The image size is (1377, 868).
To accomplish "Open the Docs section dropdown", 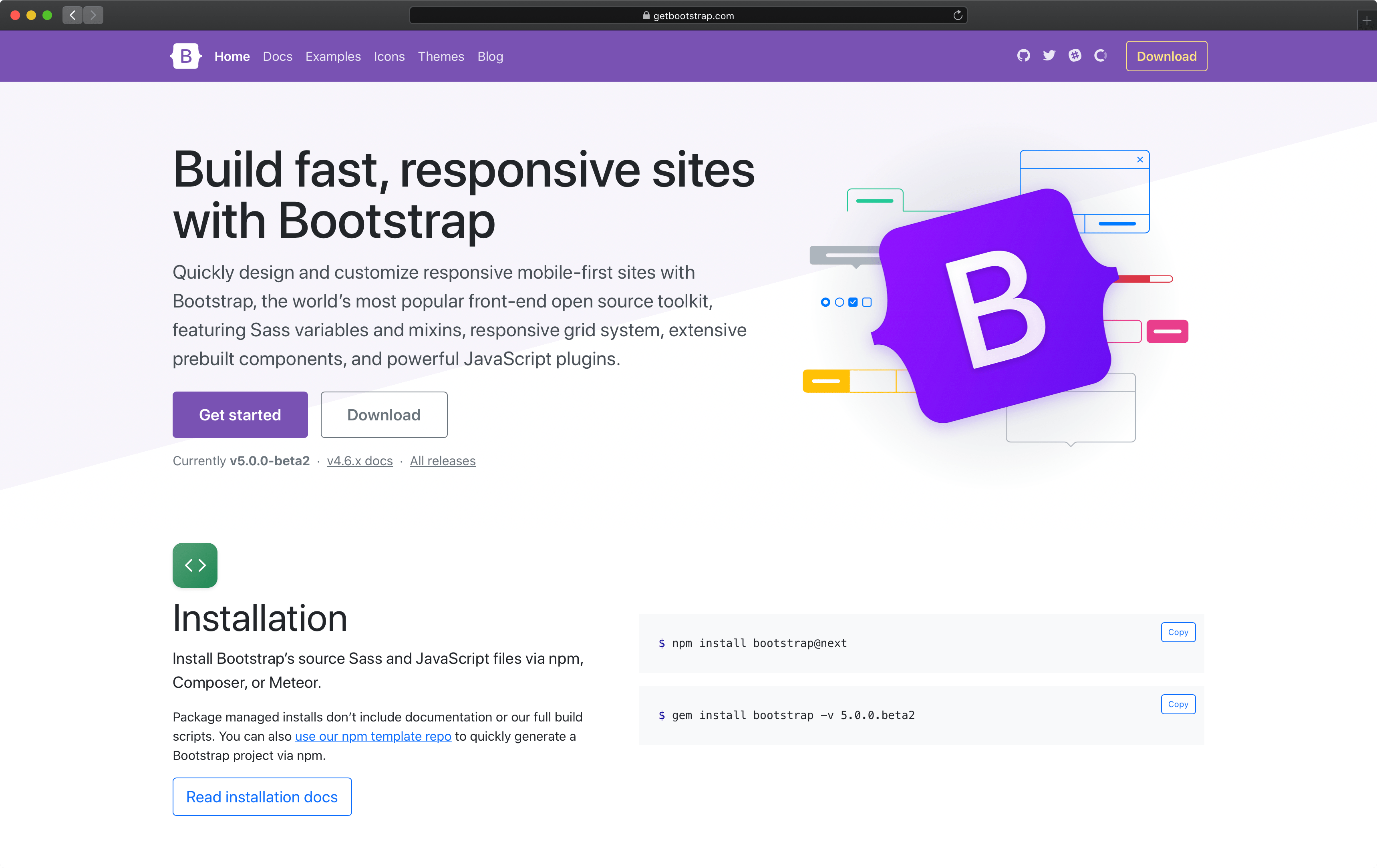I will pyautogui.click(x=277, y=56).
